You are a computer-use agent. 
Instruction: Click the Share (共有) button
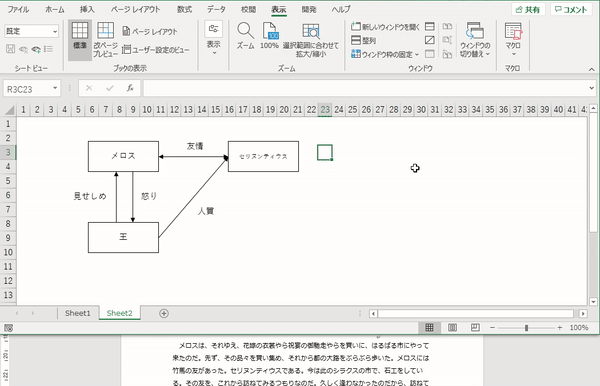tap(528, 10)
